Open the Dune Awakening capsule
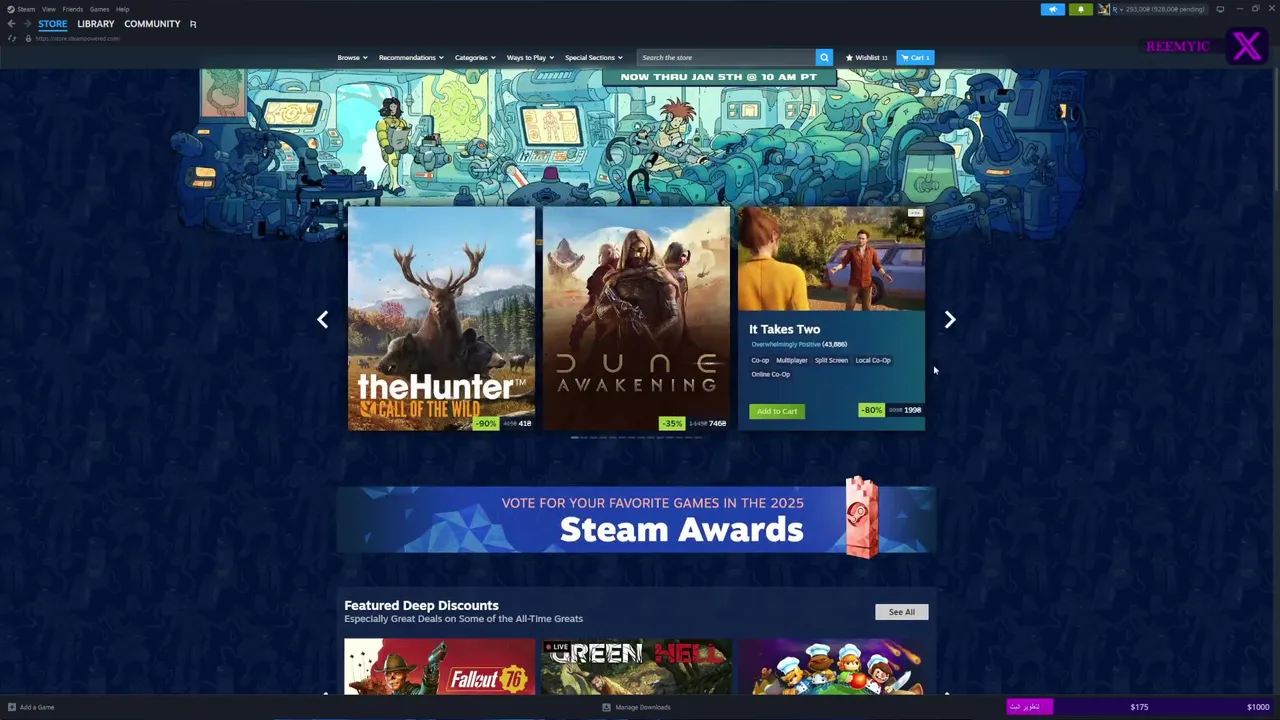The image size is (1280, 720). coord(636,318)
